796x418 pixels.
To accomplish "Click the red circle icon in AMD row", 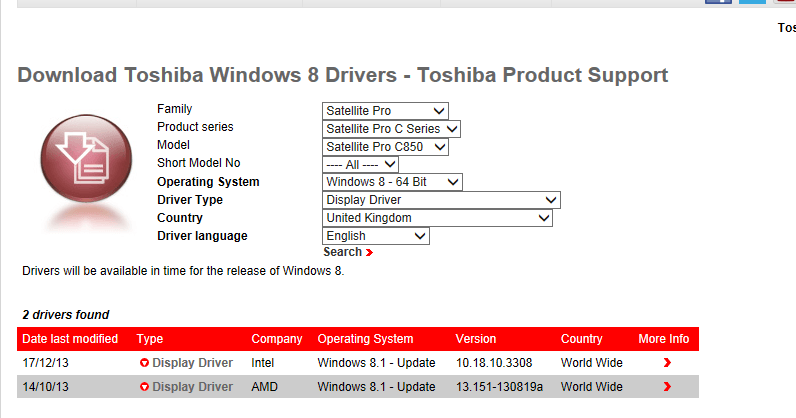I will (x=144, y=387).
